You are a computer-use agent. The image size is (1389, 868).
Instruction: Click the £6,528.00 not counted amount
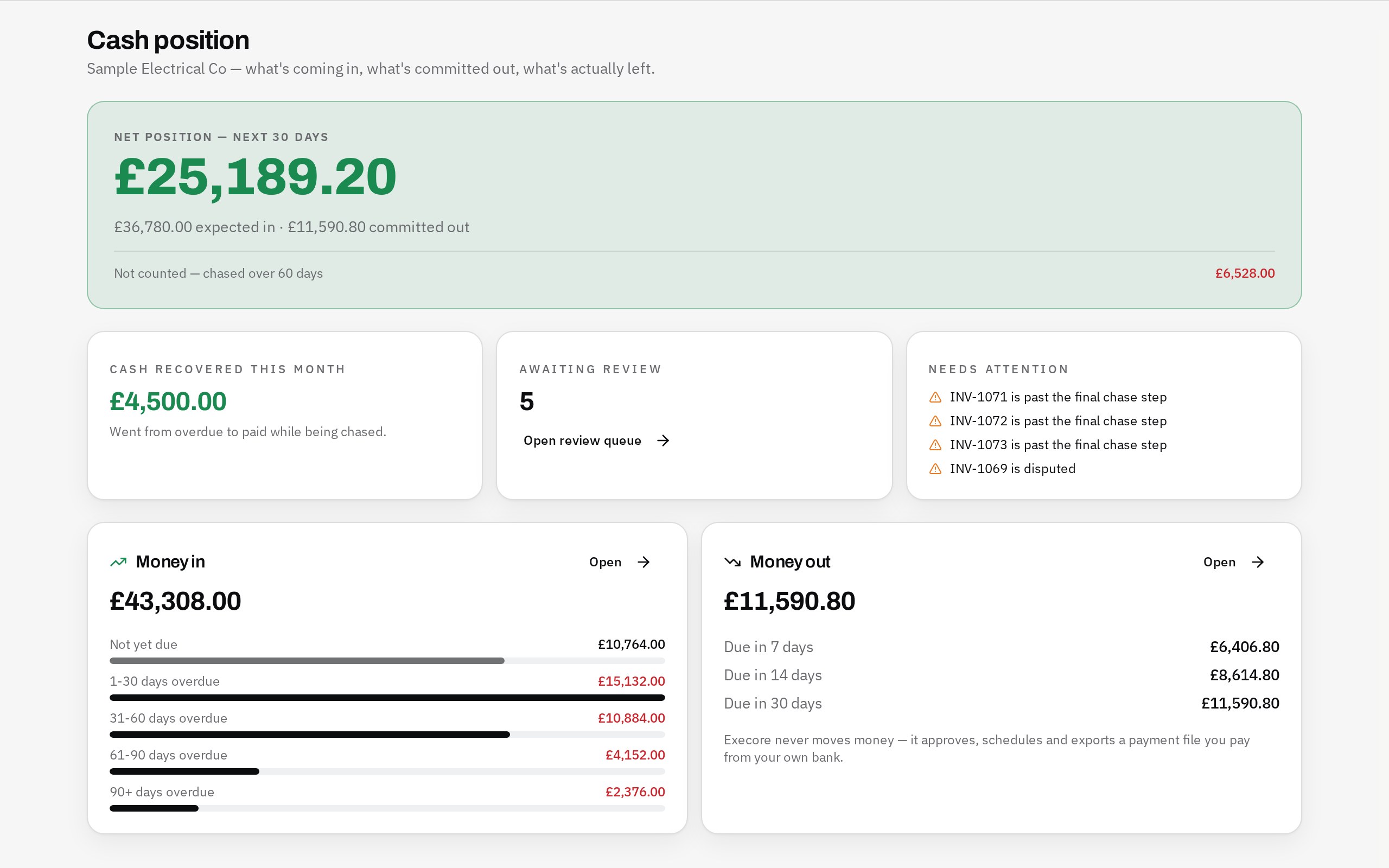(1245, 273)
